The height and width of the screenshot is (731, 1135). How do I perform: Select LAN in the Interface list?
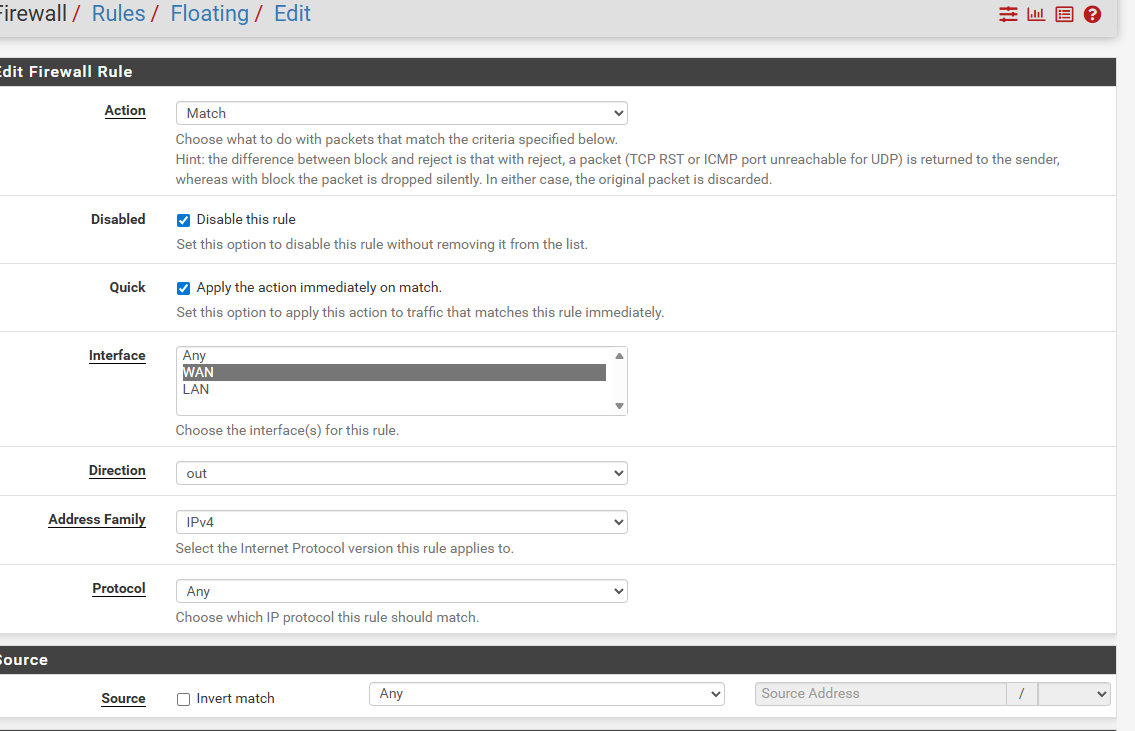pyautogui.click(x=196, y=389)
